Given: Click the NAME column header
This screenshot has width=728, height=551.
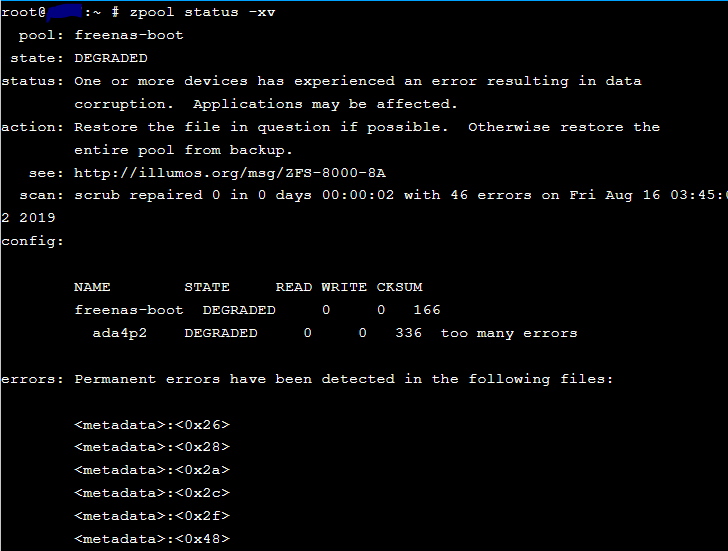Looking at the screenshot, I should [x=92, y=287].
